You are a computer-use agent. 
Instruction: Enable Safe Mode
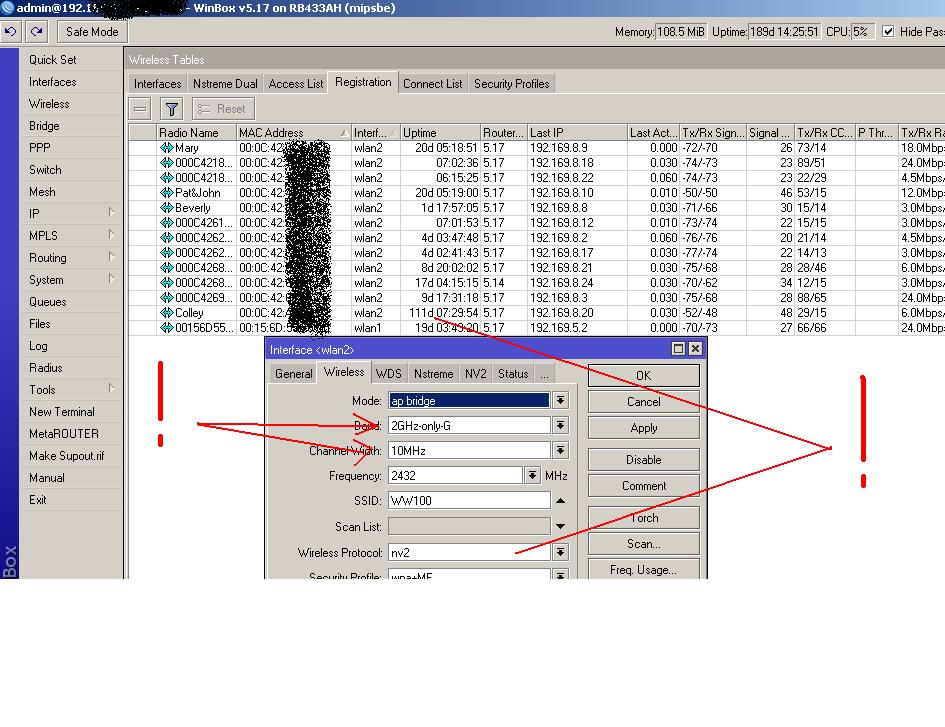92,32
